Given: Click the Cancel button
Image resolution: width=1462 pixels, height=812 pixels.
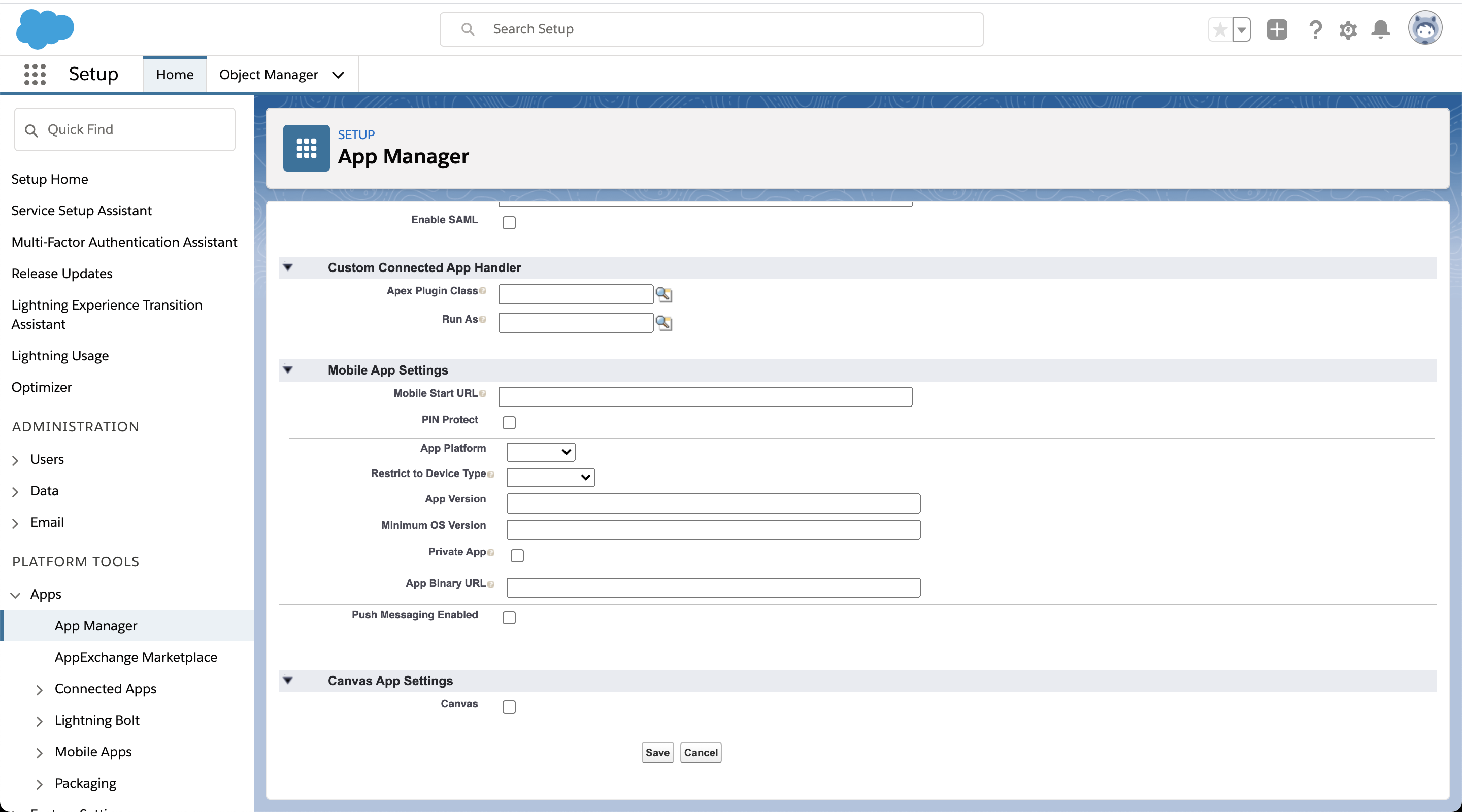Looking at the screenshot, I should [x=701, y=753].
